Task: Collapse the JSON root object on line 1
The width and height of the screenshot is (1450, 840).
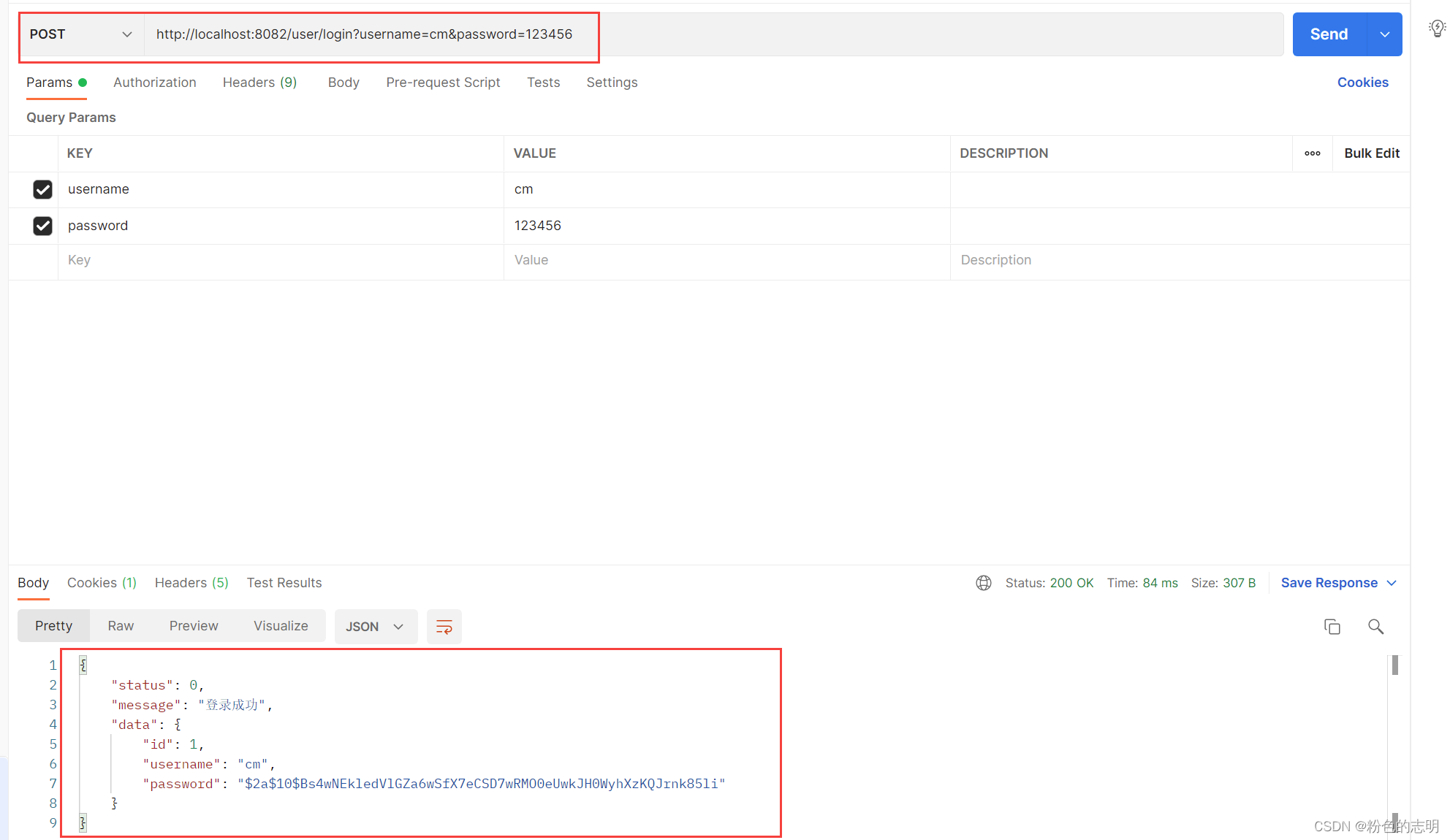Action: click(83, 665)
